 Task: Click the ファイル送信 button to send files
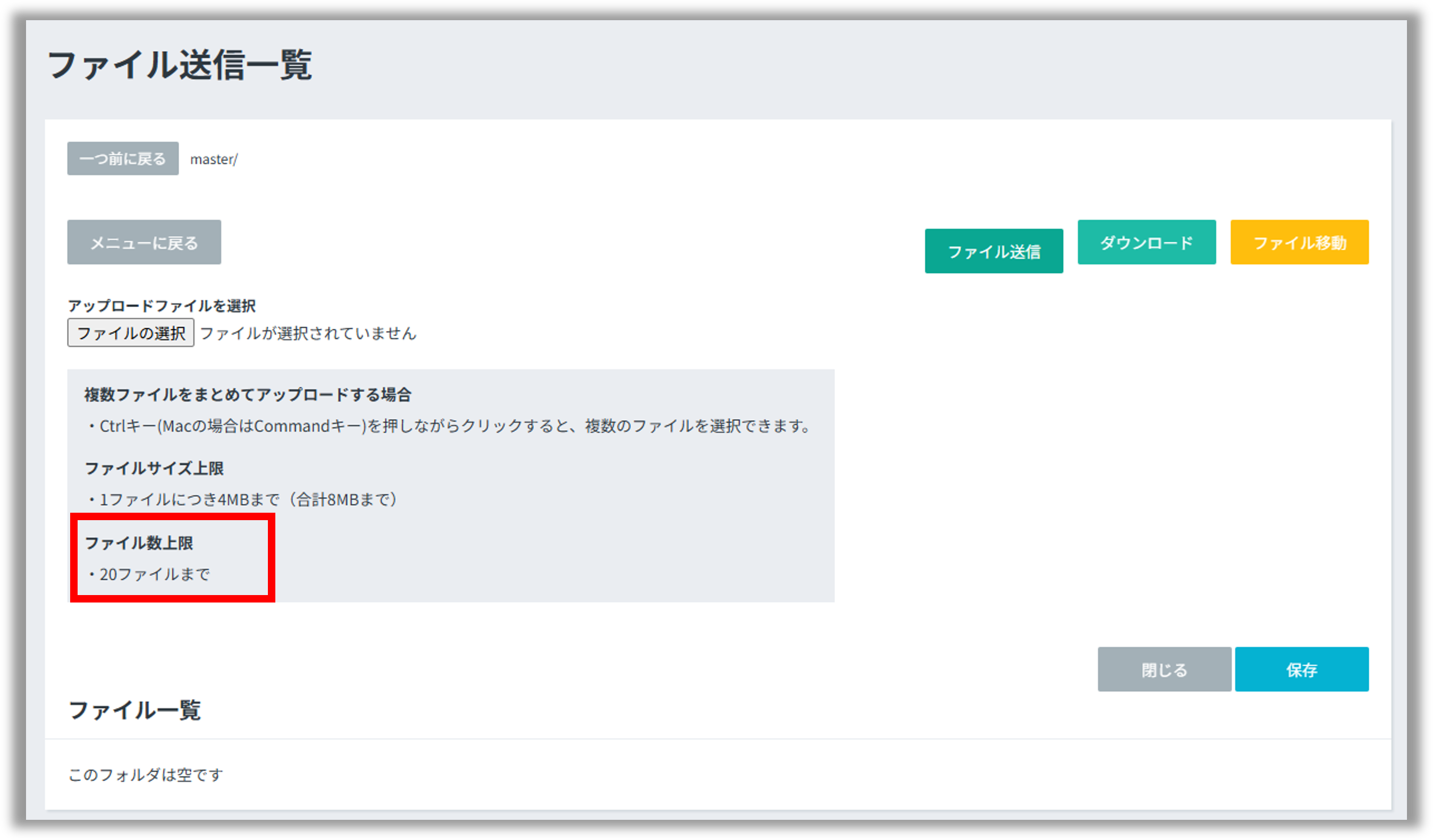click(993, 250)
